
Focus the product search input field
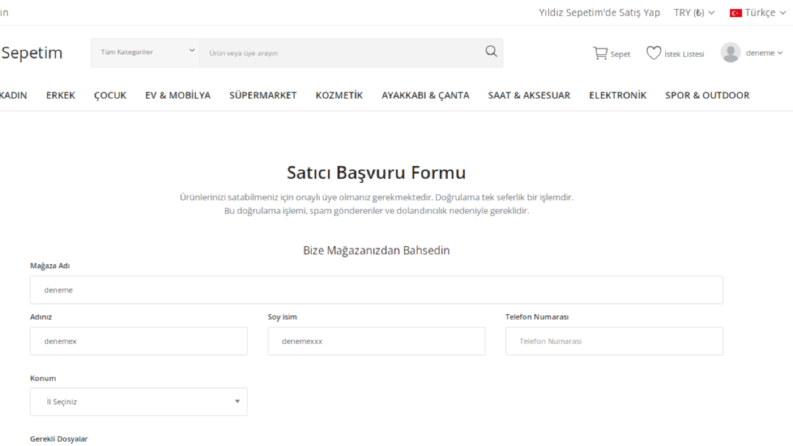tap(341, 53)
